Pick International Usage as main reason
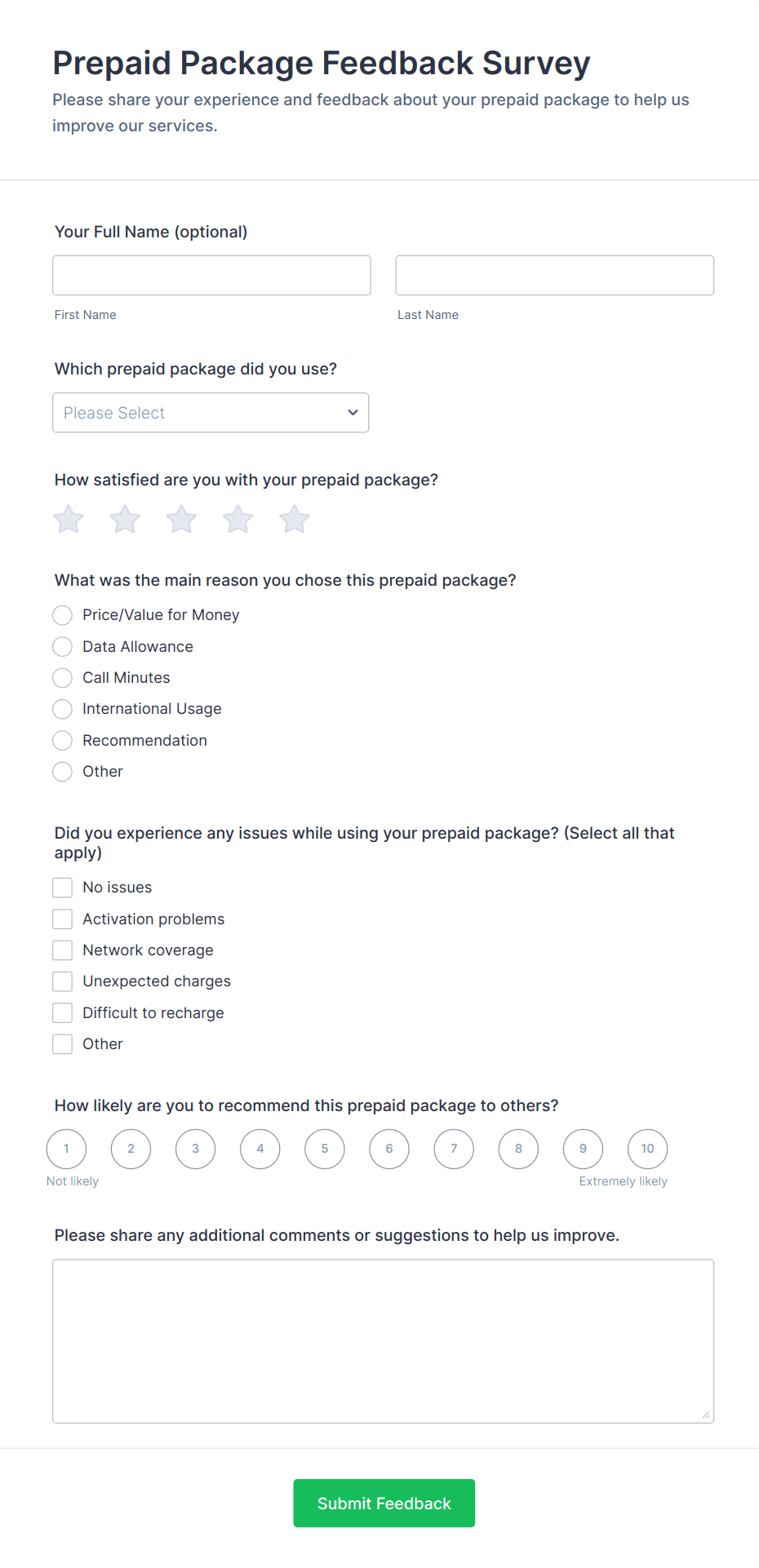This screenshot has width=759, height=1568. pyautogui.click(x=63, y=709)
